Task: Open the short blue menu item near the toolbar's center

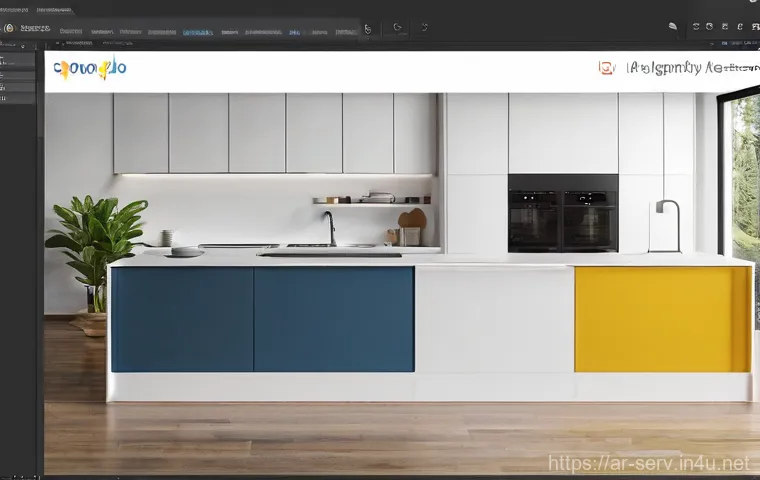Action: tap(295, 31)
